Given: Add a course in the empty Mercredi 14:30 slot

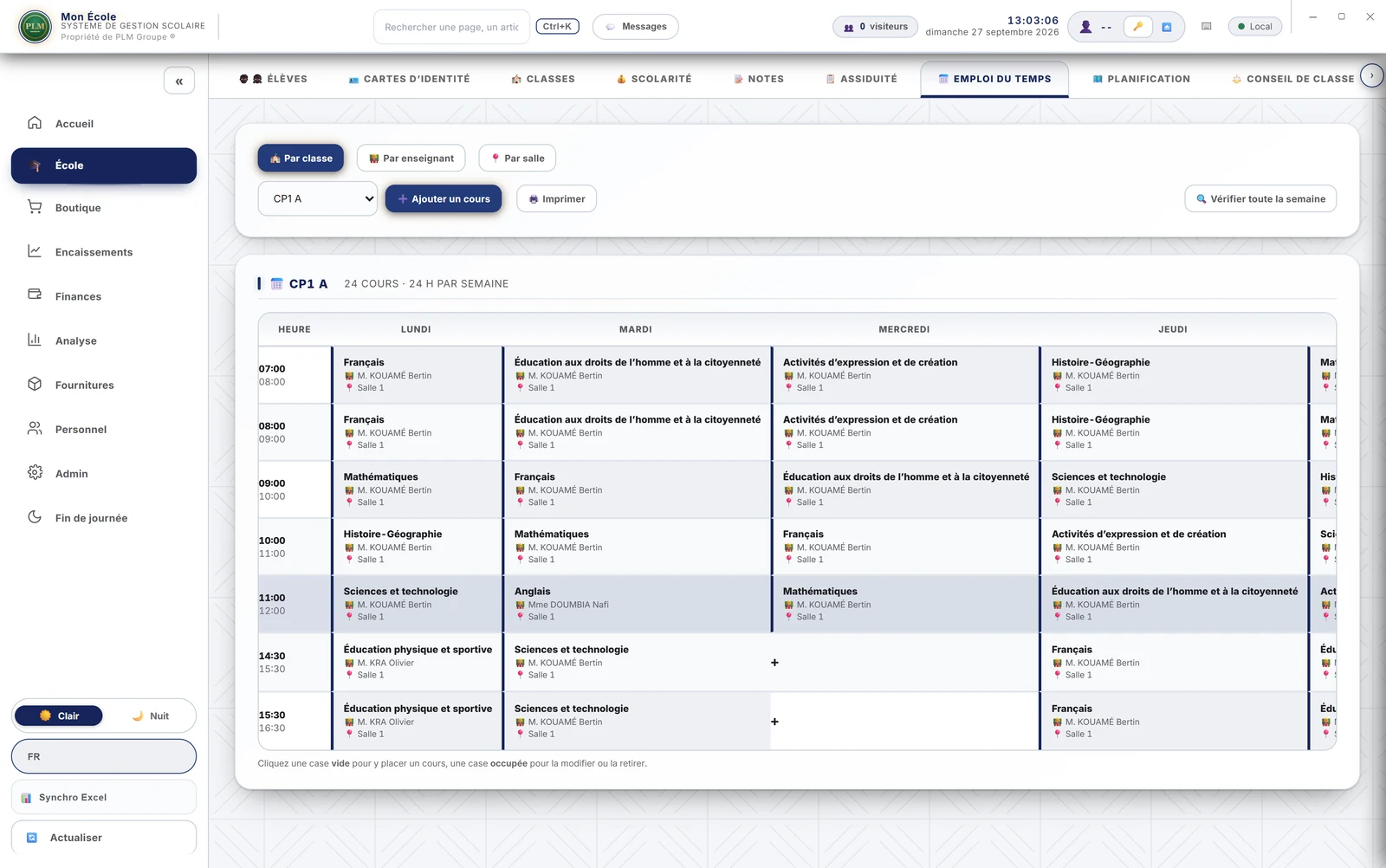Looking at the screenshot, I should (774, 663).
